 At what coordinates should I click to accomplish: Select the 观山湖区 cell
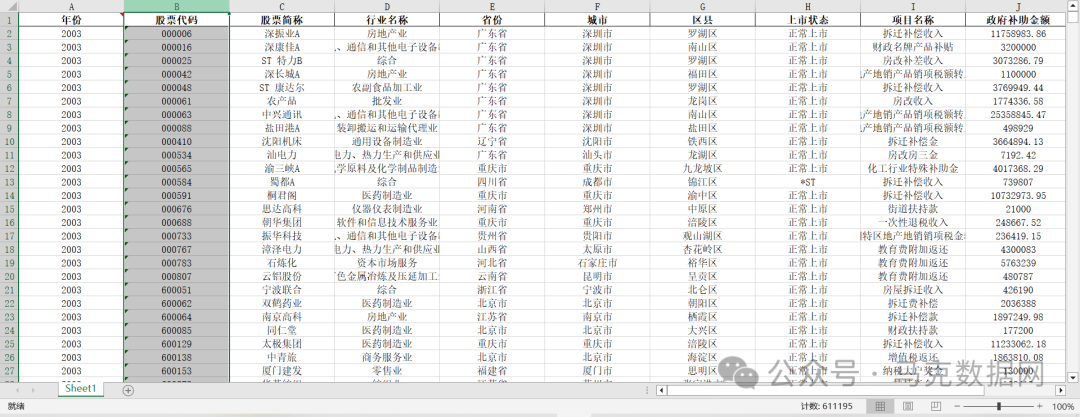point(703,236)
